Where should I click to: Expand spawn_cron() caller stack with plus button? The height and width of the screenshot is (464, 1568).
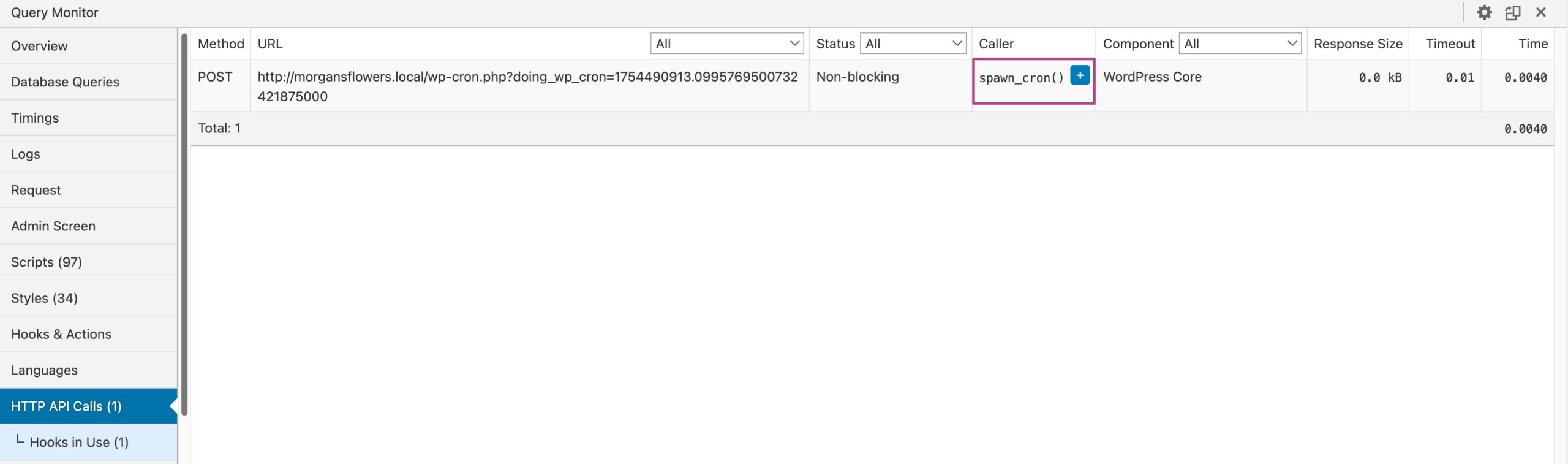tap(1080, 75)
